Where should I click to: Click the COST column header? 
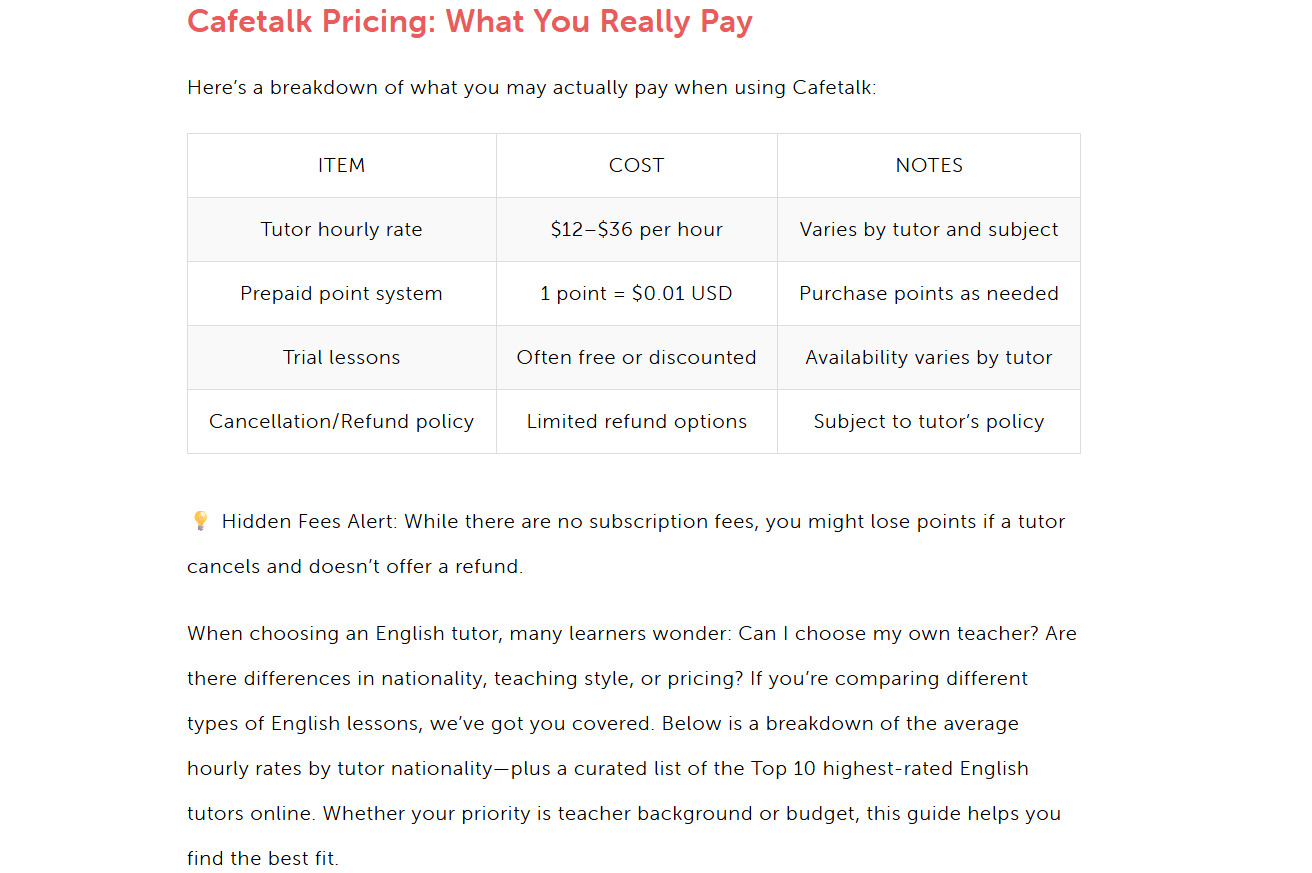tap(636, 166)
